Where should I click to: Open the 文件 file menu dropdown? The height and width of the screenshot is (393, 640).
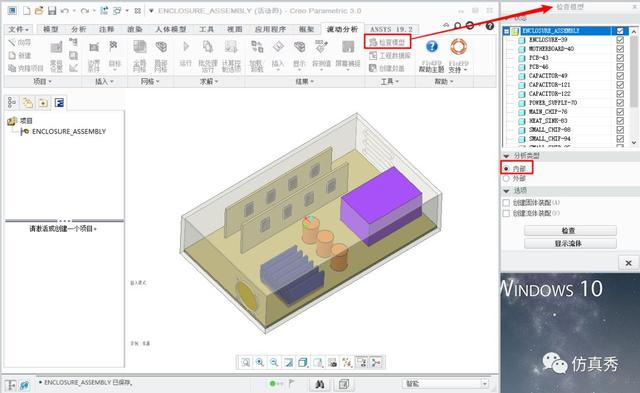(19, 29)
